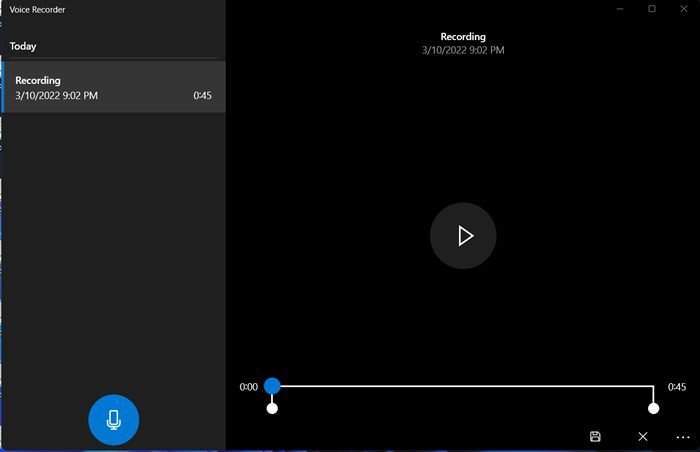Viewport: 700px width, 452px height.
Task: Close the Voice Recorder window
Action: click(683, 8)
